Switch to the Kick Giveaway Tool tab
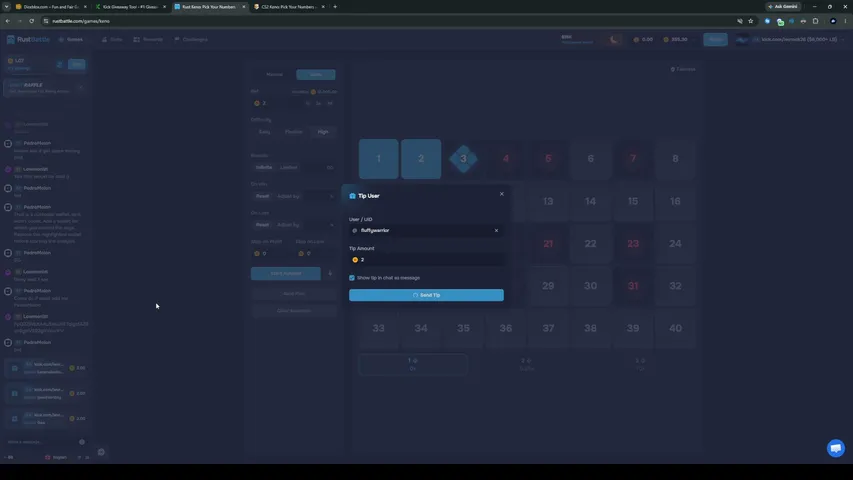853x480 pixels. [x=131, y=7]
